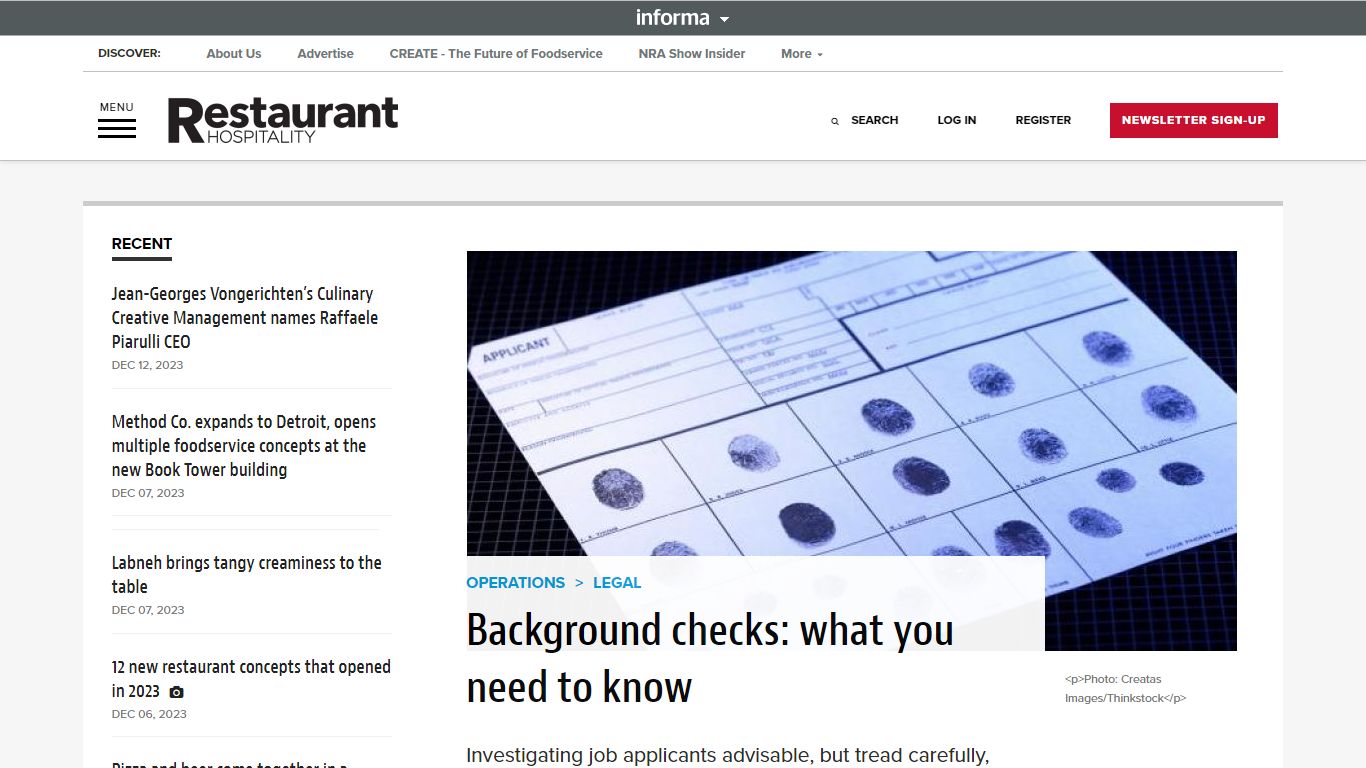Click the camera gallery icon beside 2023
1366x768 pixels.
[x=177, y=692]
